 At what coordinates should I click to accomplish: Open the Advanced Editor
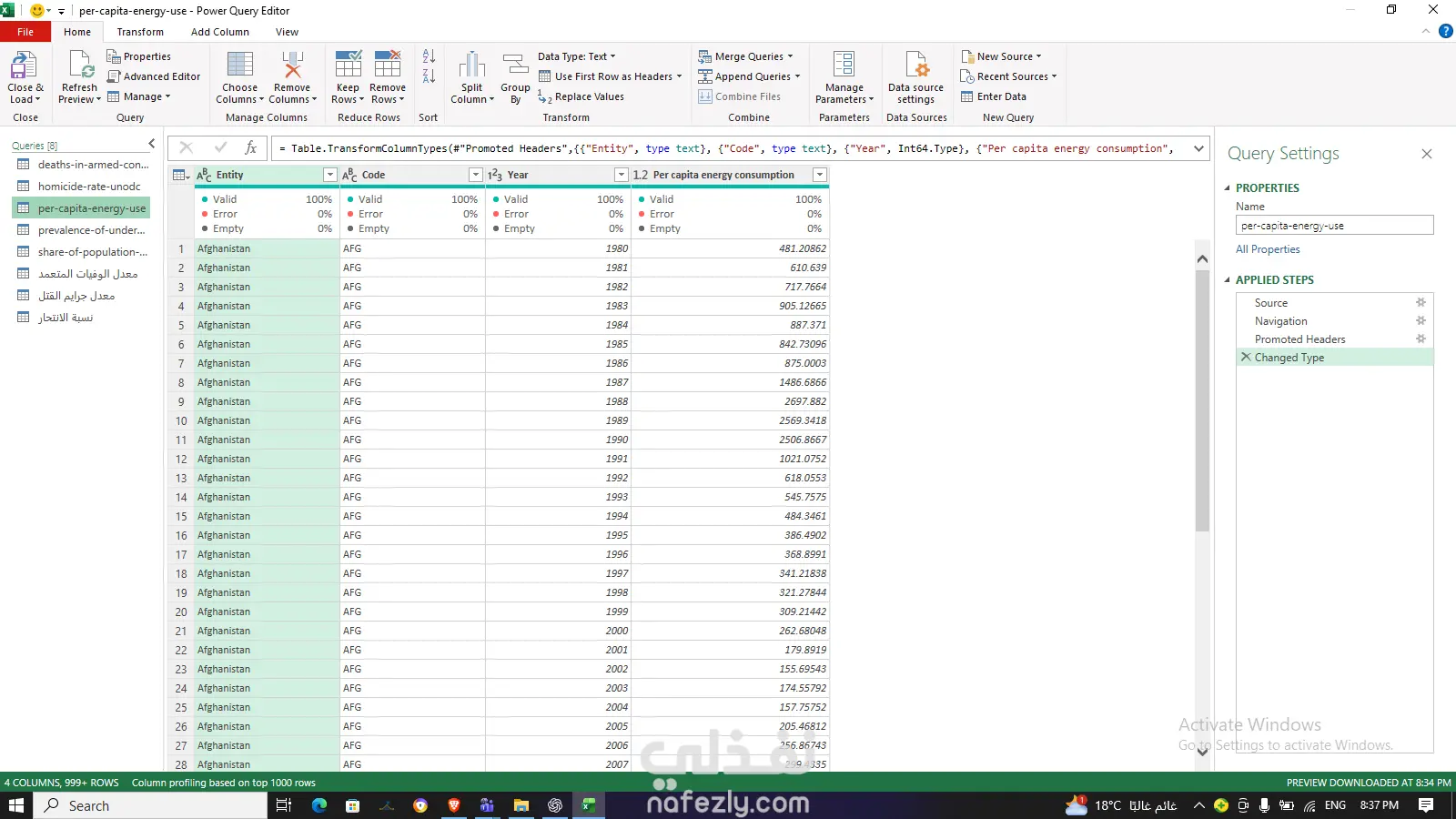(x=153, y=76)
